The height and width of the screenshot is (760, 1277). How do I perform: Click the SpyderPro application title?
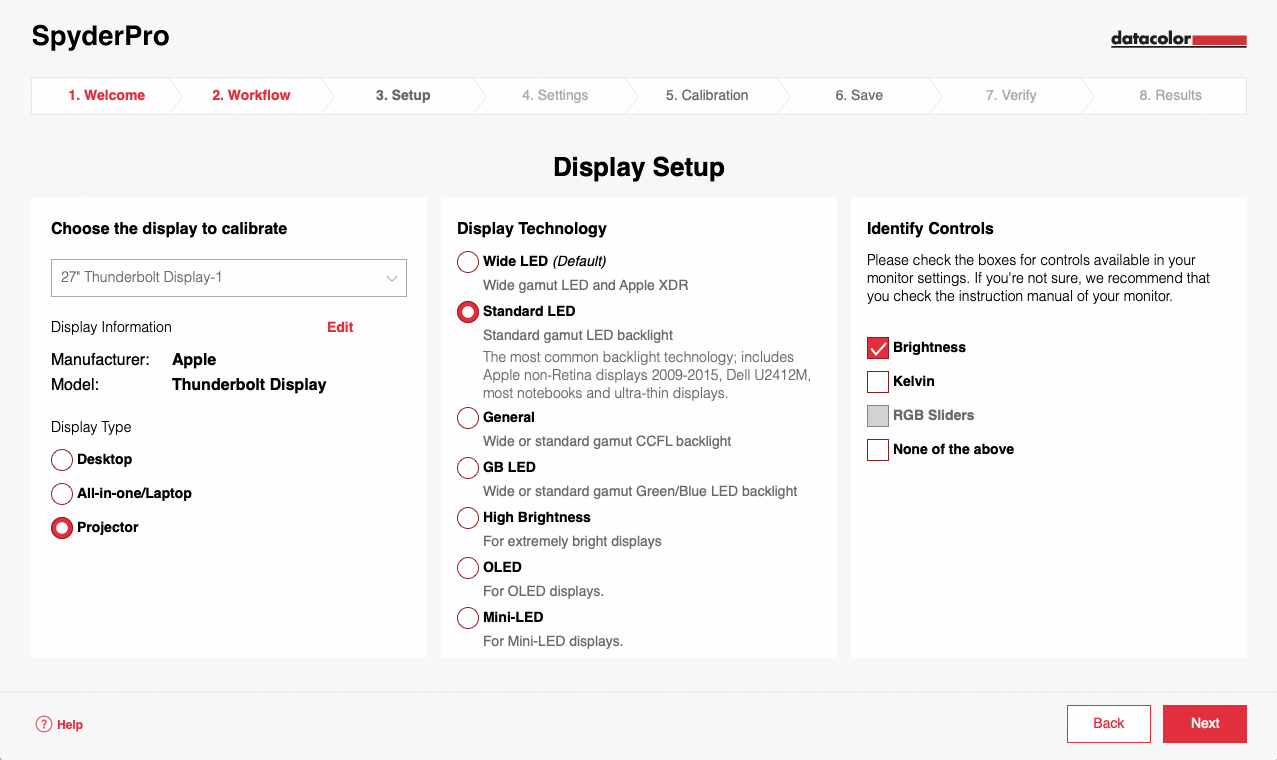tap(100, 37)
